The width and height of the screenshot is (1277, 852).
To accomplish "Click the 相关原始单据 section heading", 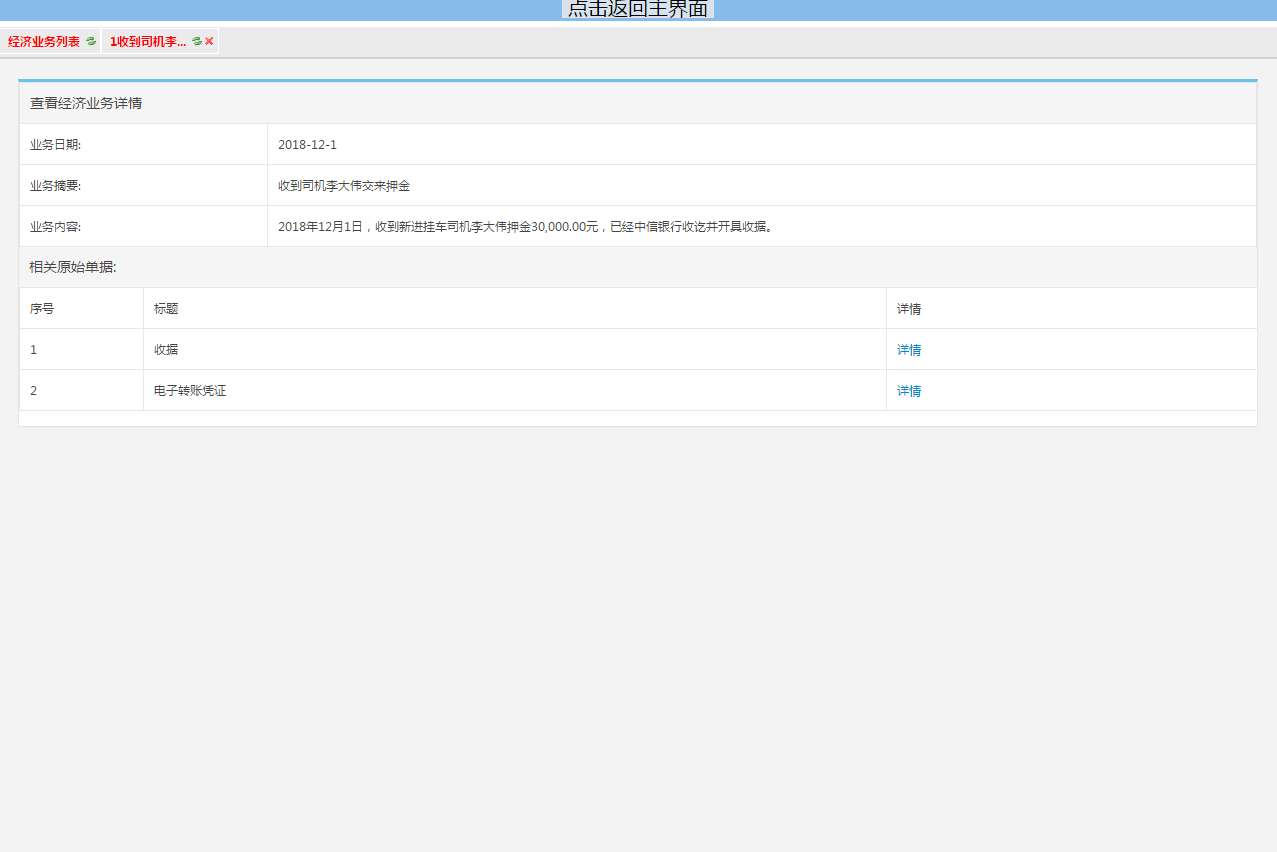I will pyautogui.click(x=73, y=267).
